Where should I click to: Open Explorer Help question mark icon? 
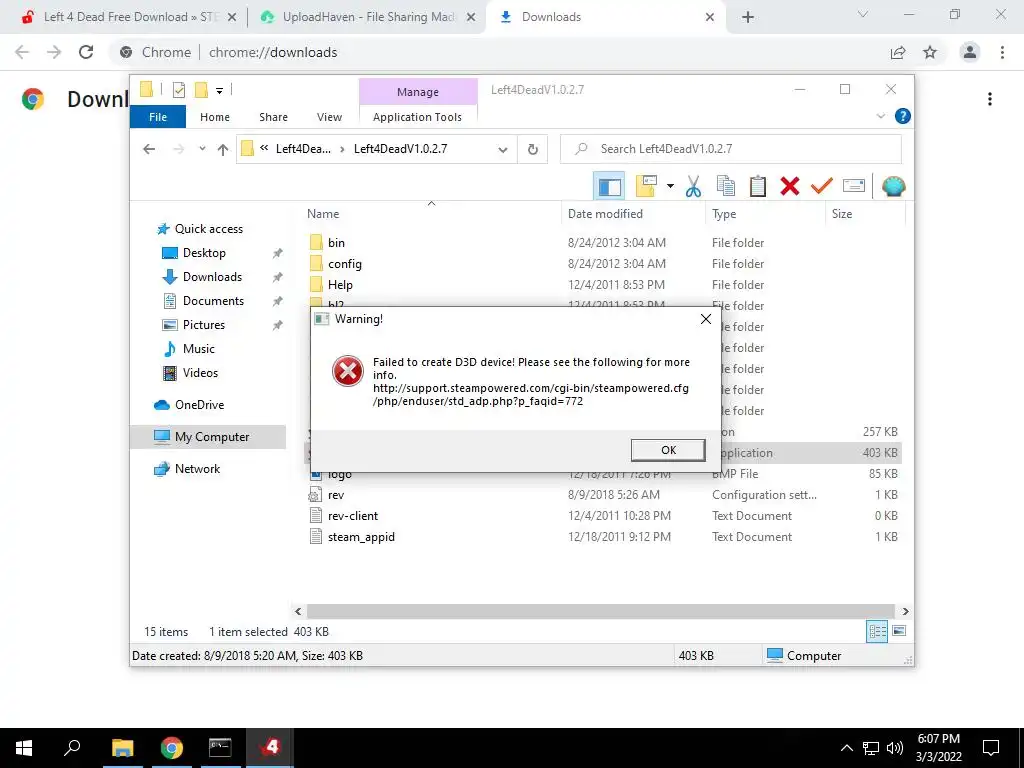903,116
